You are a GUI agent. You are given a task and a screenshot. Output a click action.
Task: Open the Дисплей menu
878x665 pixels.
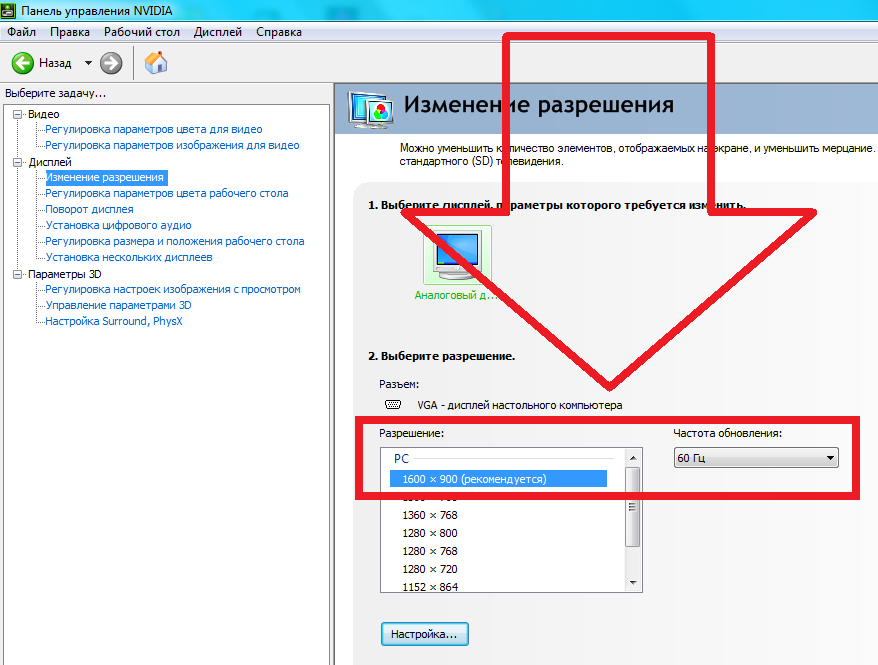click(x=218, y=32)
